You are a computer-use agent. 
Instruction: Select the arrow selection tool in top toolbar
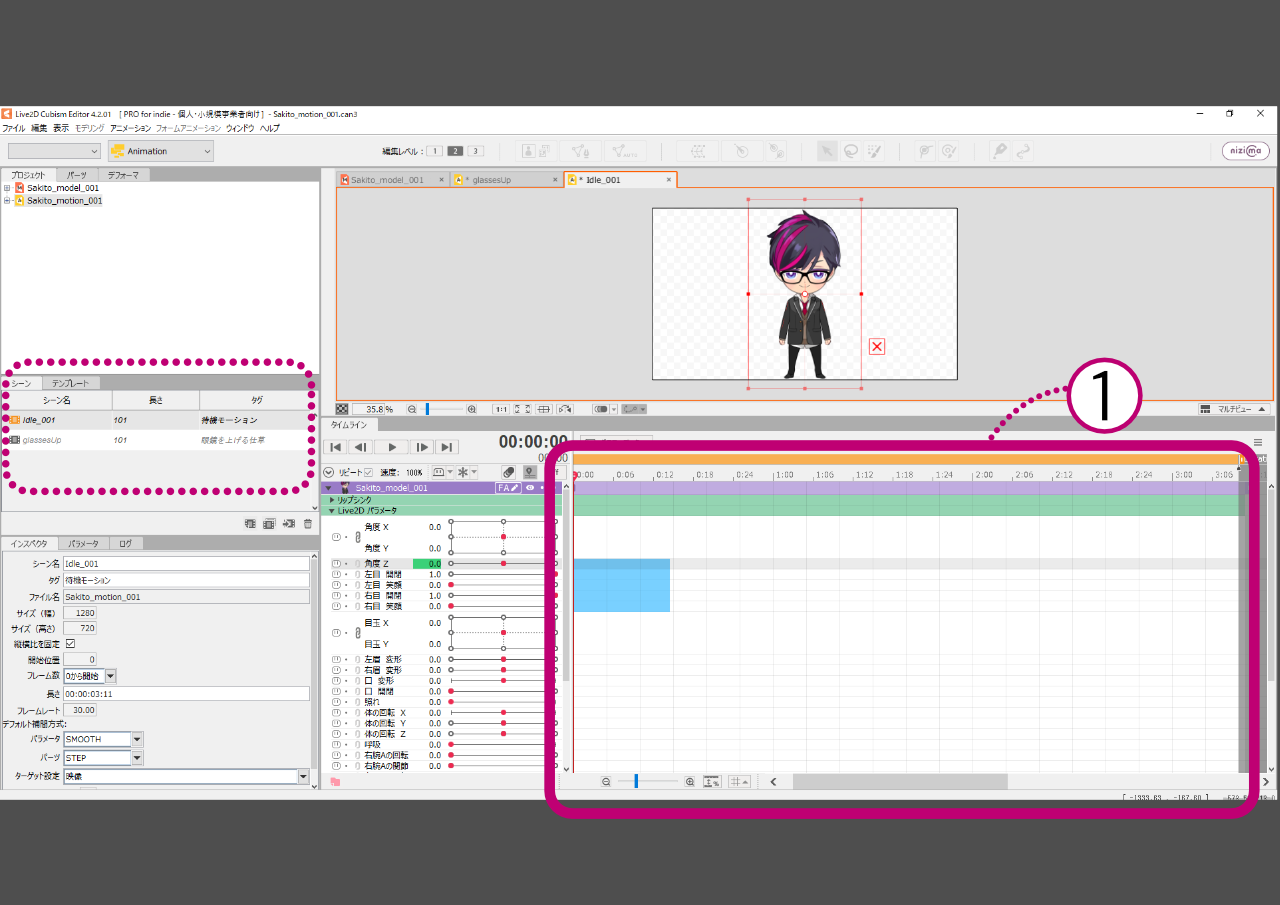click(827, 151)
